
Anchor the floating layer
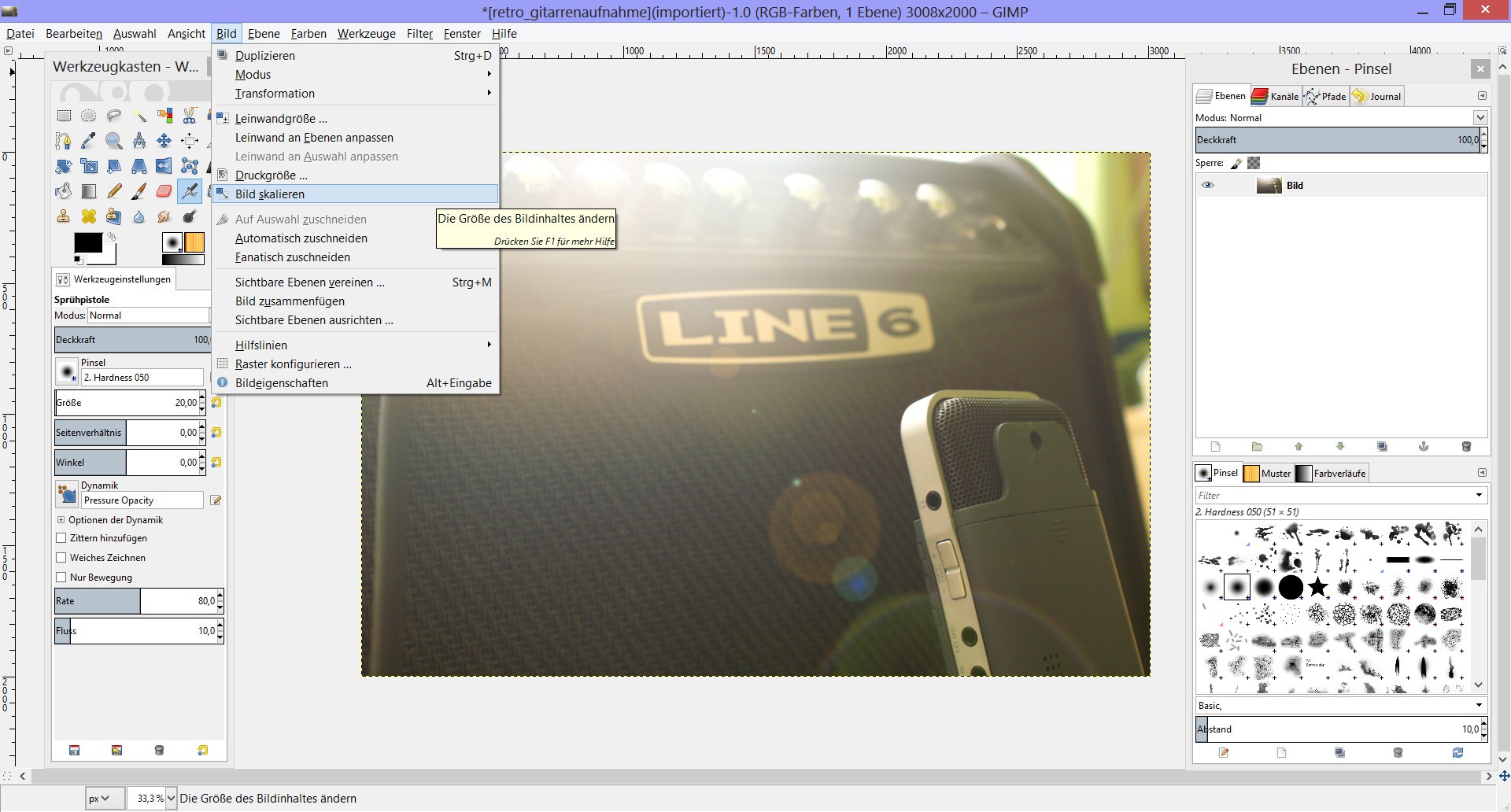coord(1424,447)
